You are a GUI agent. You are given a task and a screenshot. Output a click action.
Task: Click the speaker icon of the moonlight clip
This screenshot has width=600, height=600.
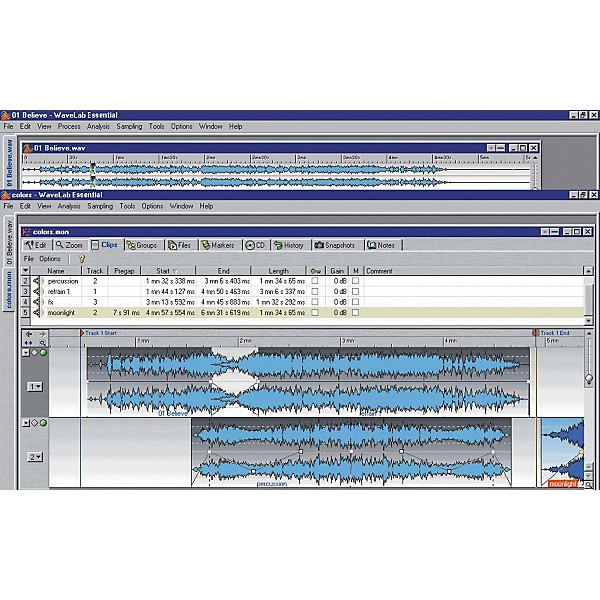(37, 313)
